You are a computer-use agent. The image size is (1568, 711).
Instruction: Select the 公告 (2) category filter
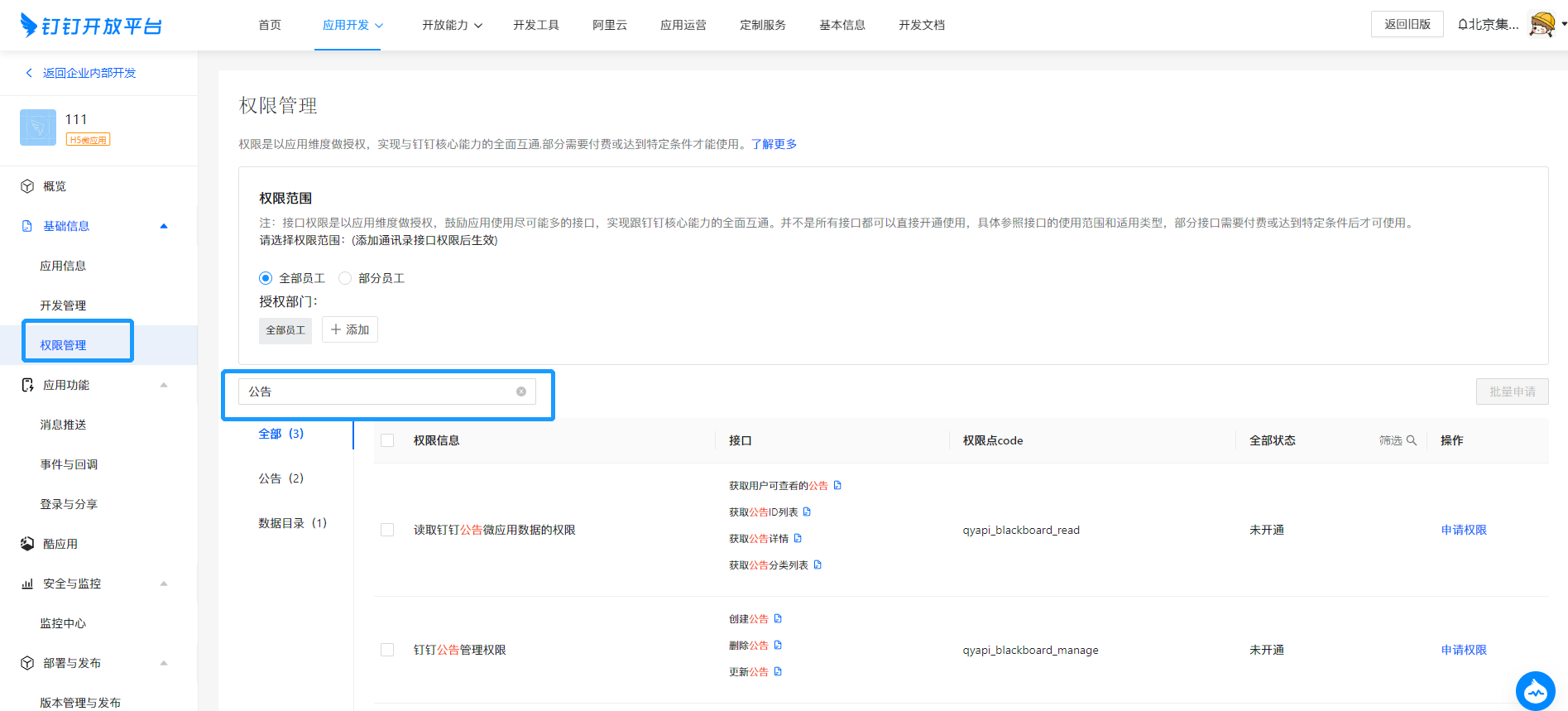(x=281, y=478)
